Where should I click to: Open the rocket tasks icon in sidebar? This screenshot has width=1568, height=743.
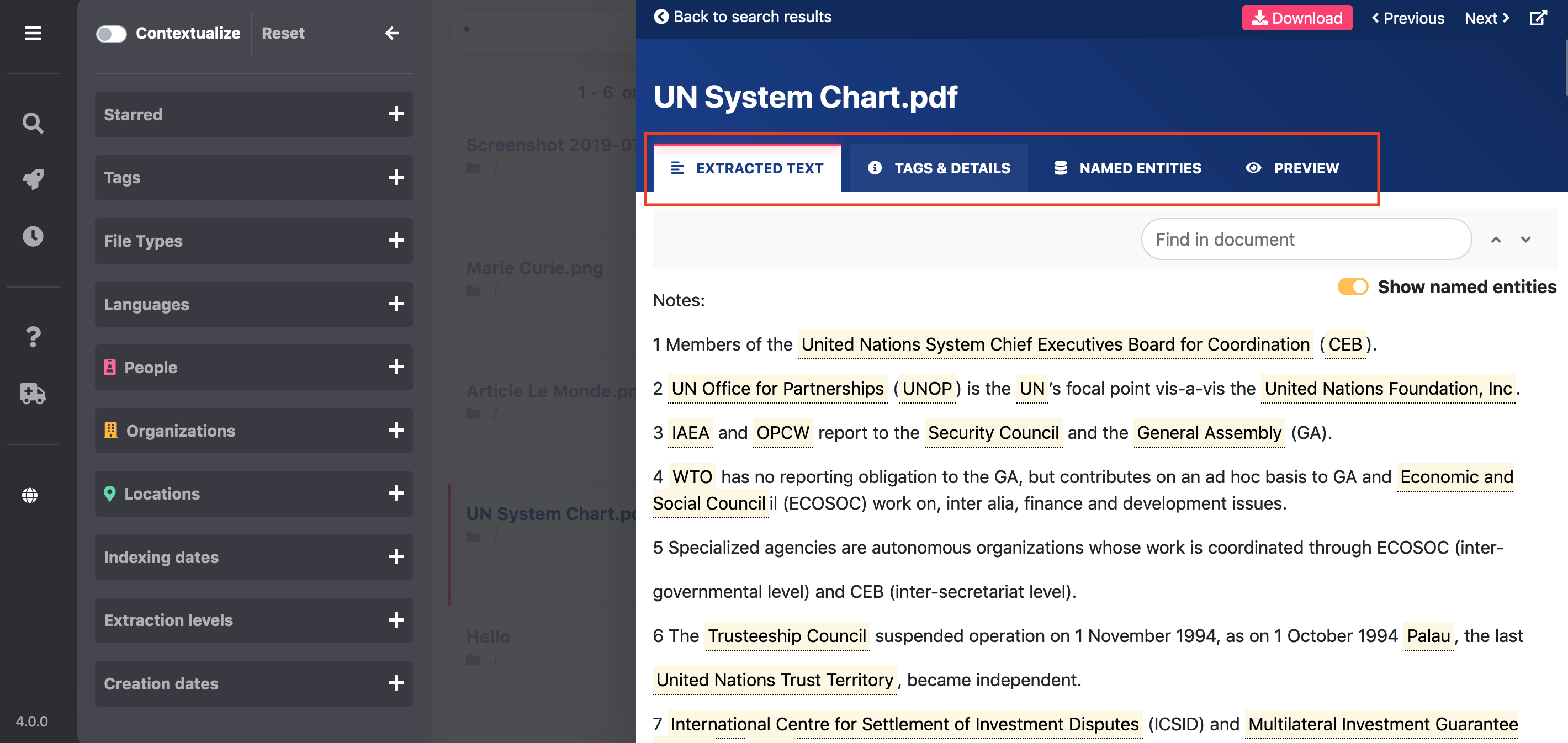33,179
